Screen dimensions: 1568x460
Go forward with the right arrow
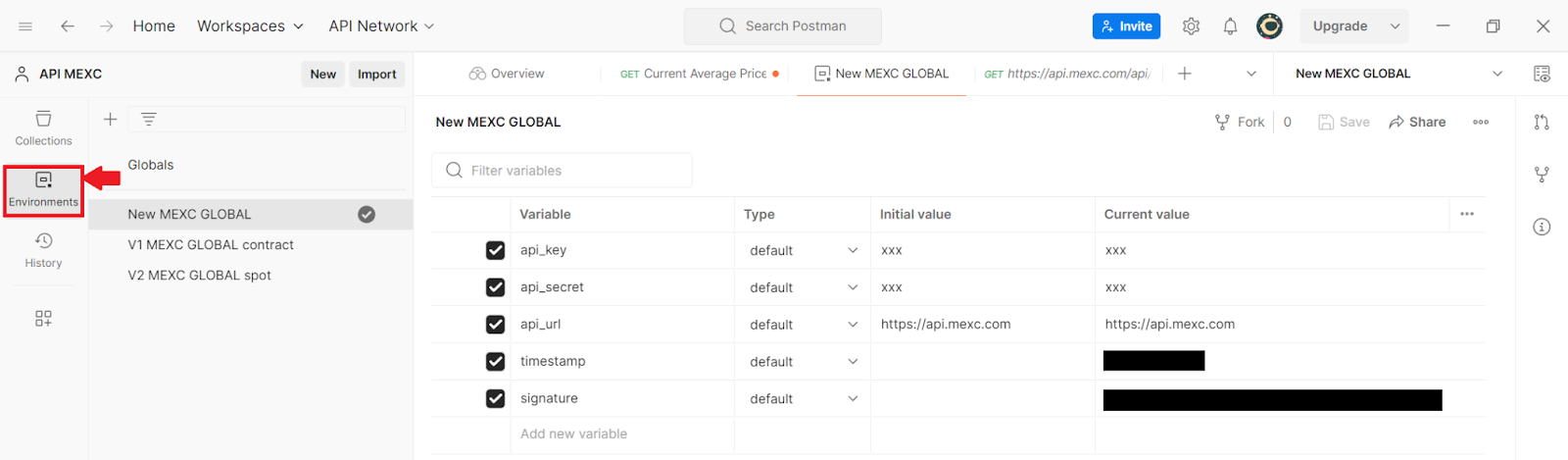pyautogui.click(x=106, y=26)
